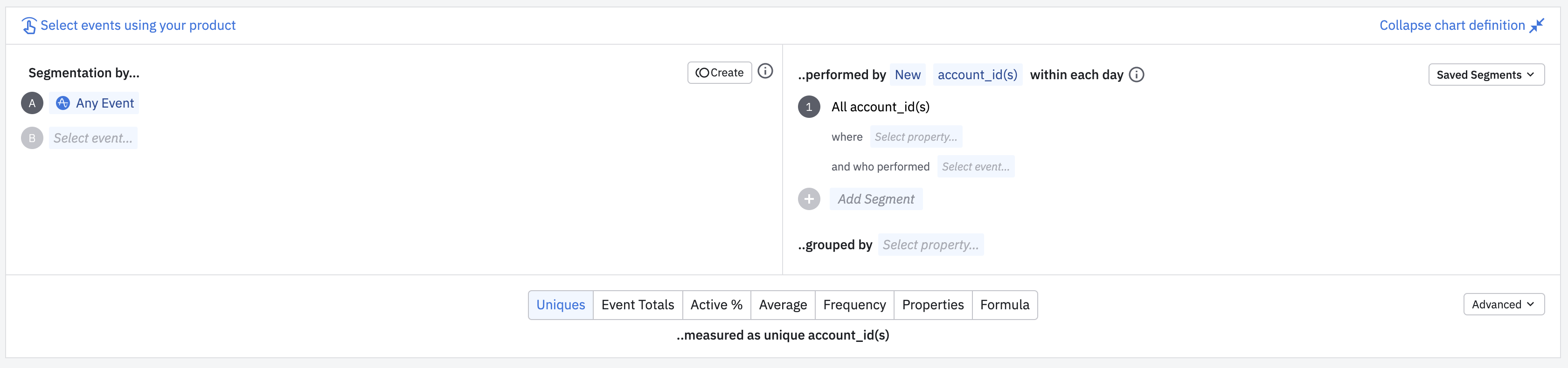Choose the Active % tab
Viewport: 1568px width, 368px height.
[x=716, y=305]
